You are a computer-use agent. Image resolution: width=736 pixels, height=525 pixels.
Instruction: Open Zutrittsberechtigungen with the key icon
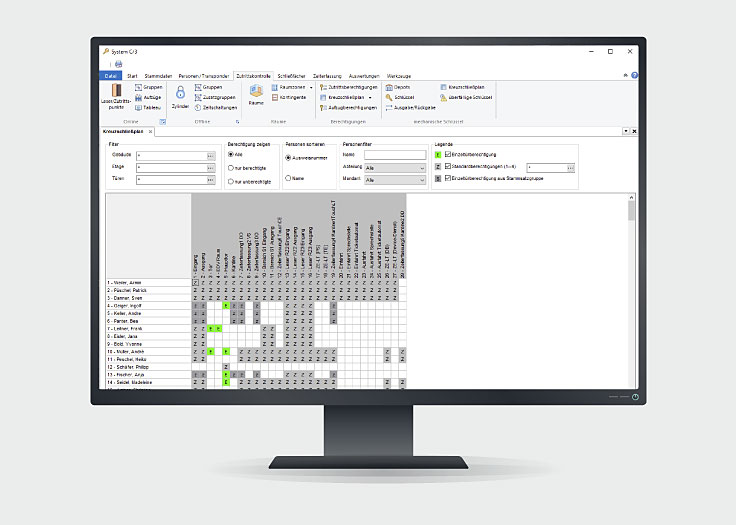pos(348,87)
